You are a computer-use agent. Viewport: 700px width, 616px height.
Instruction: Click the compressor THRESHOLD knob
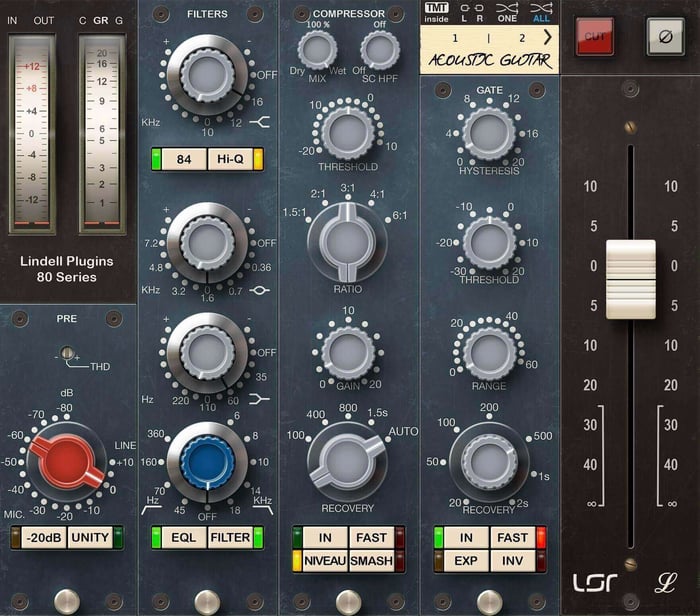(348, 132)
